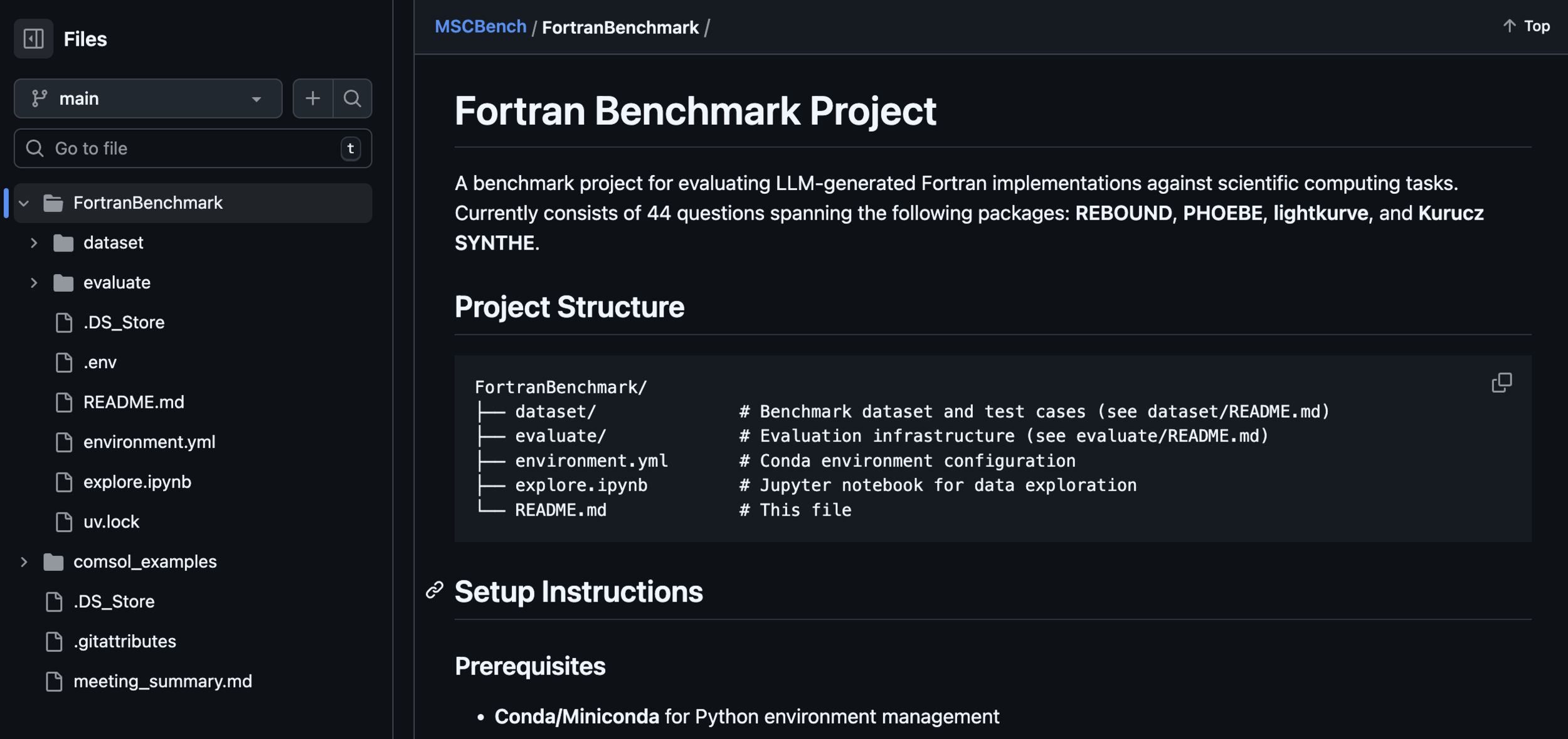The width and height of the screenshot is (1568, 739).
Task: Collapse the Files side panel icon
Action: pos(33,39)
